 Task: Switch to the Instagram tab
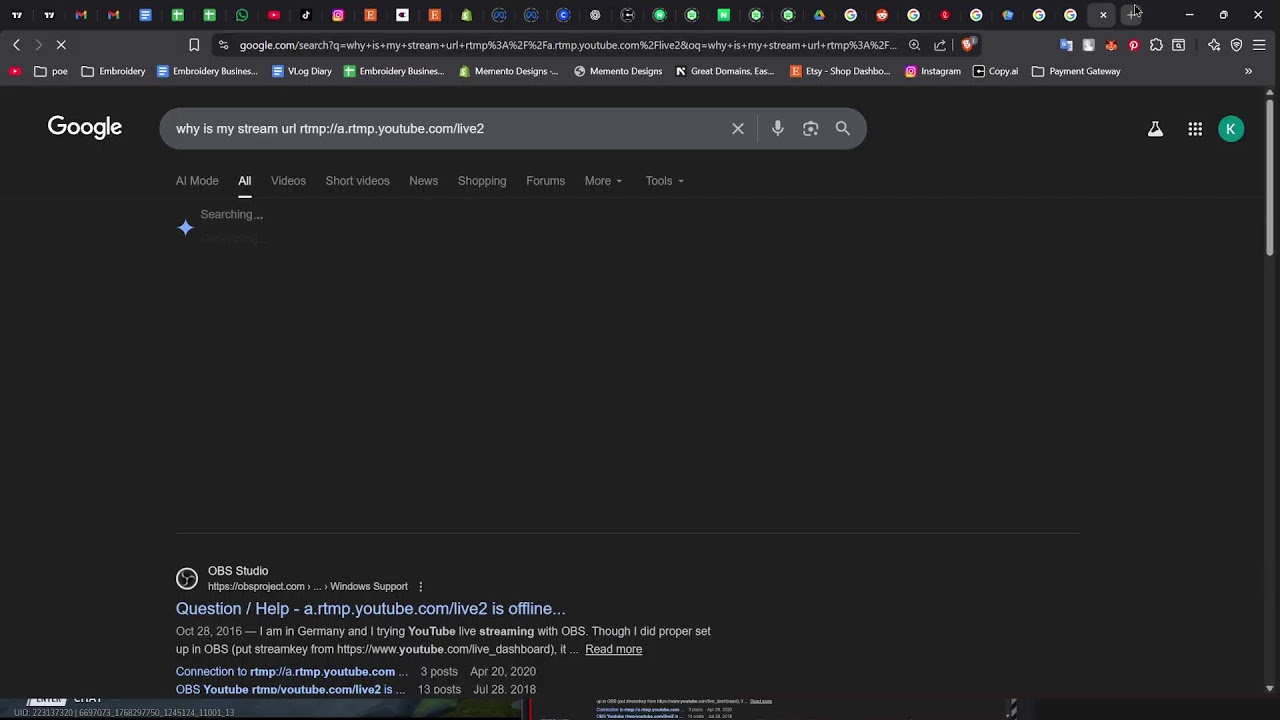click(338, 15)
